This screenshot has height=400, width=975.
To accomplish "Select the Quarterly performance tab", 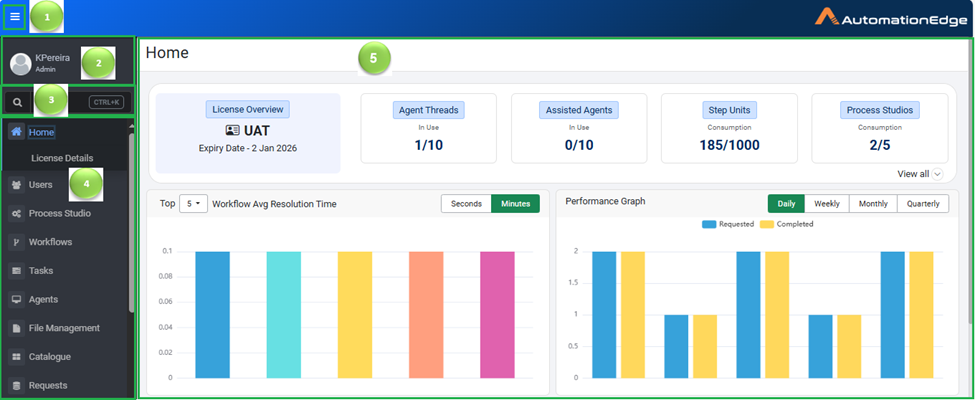I will (x=922, y=204).
